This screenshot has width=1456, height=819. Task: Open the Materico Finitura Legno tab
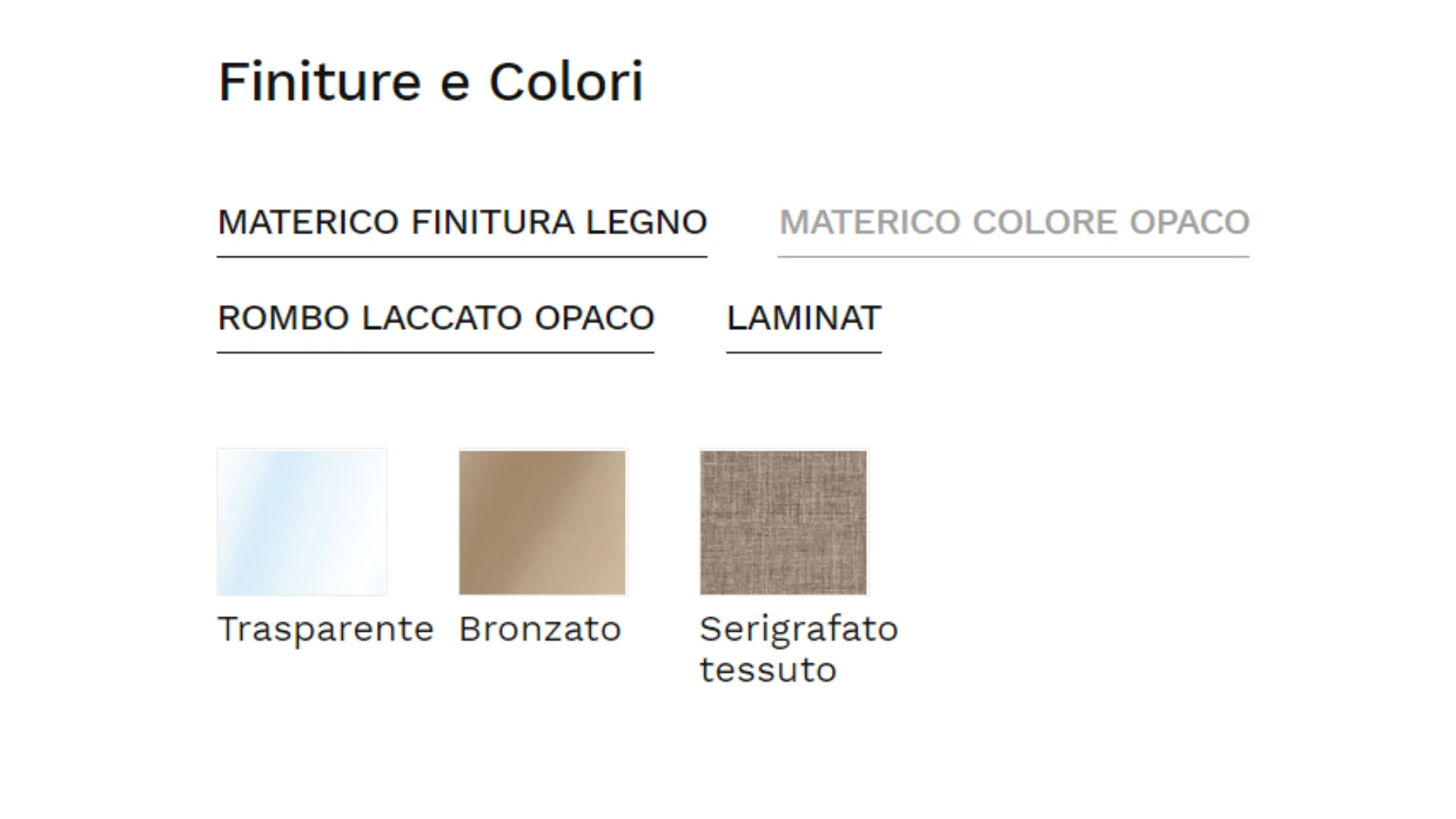462,222
